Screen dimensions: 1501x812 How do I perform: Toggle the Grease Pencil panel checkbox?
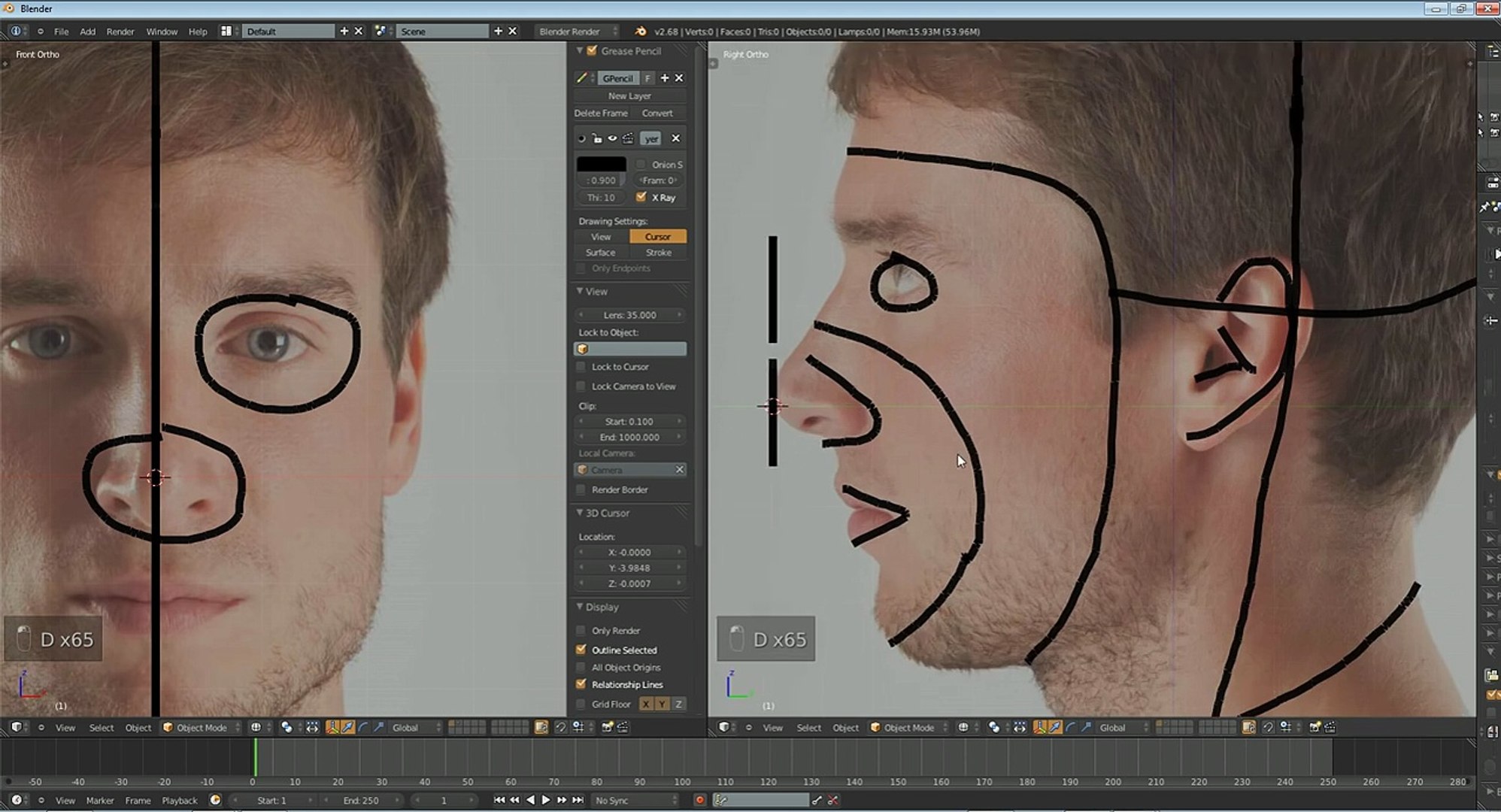592,50
